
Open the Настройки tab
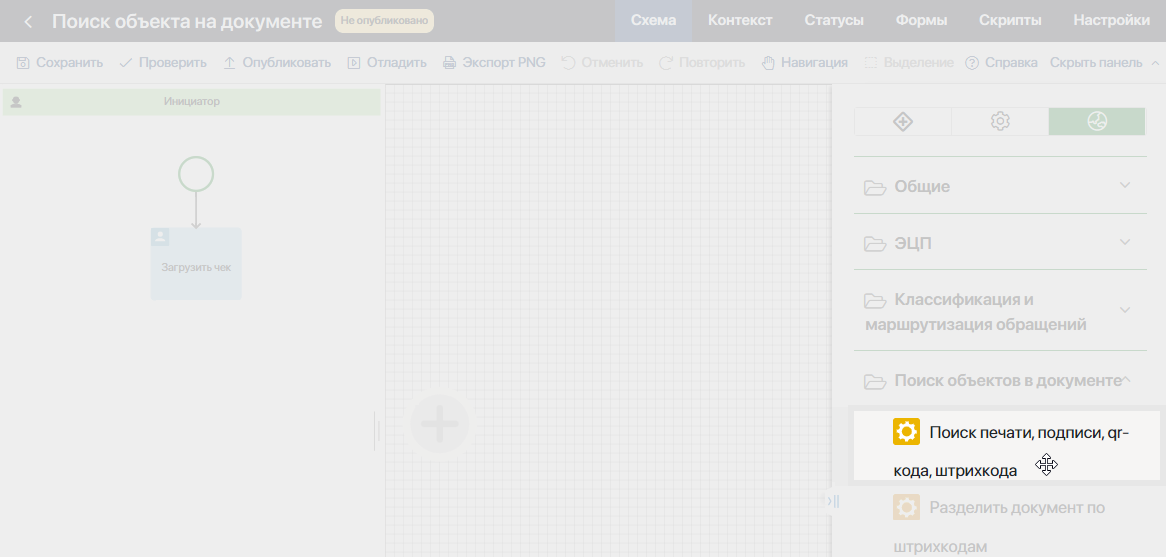point(1111,21)
